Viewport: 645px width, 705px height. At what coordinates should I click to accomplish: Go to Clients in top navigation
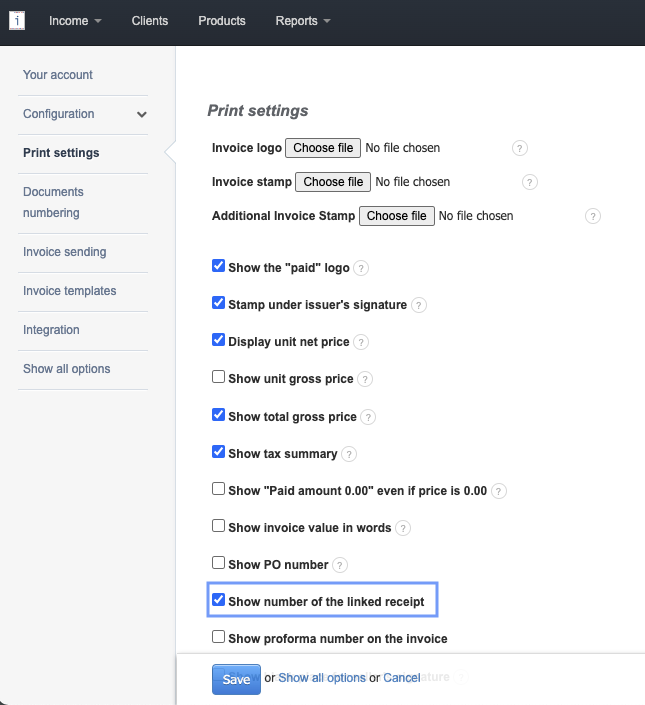(150, 21)
